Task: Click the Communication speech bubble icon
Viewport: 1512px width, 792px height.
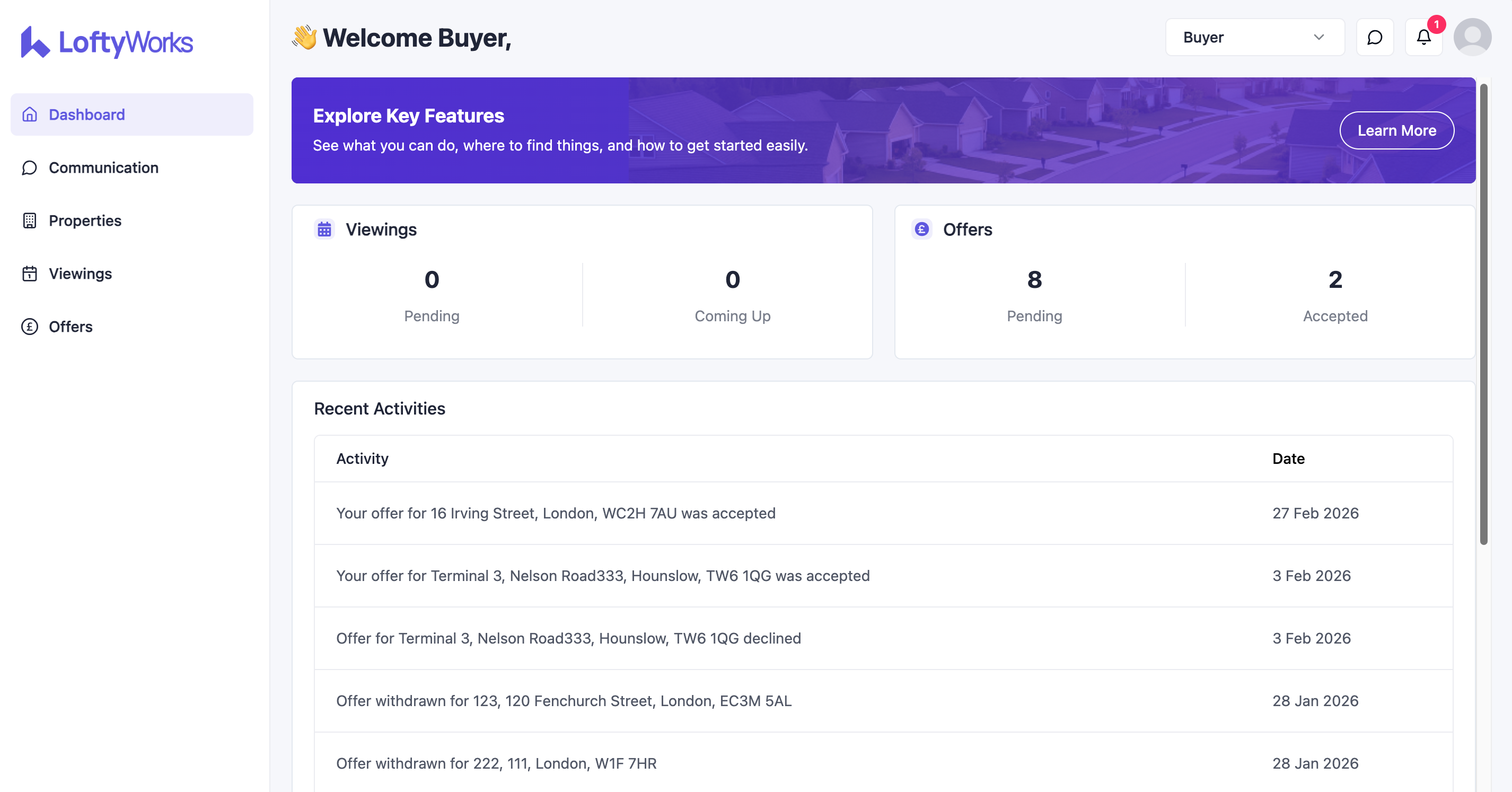Action: click(x=29, y=168)
